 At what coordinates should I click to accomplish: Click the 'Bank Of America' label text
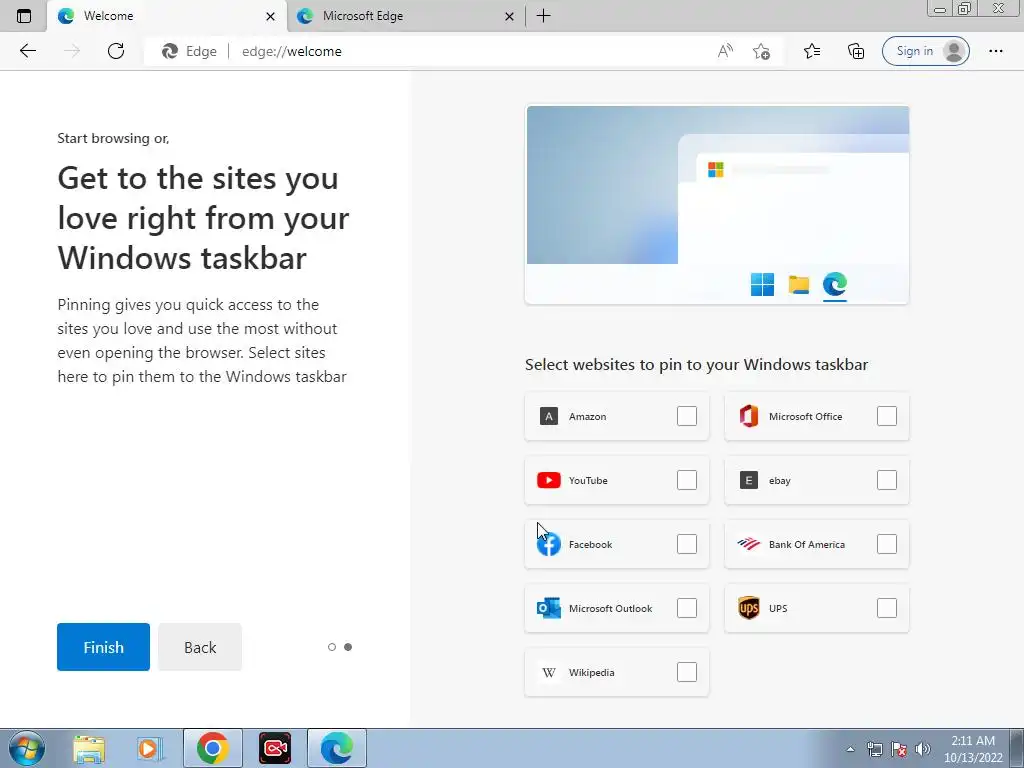[807, 544]
